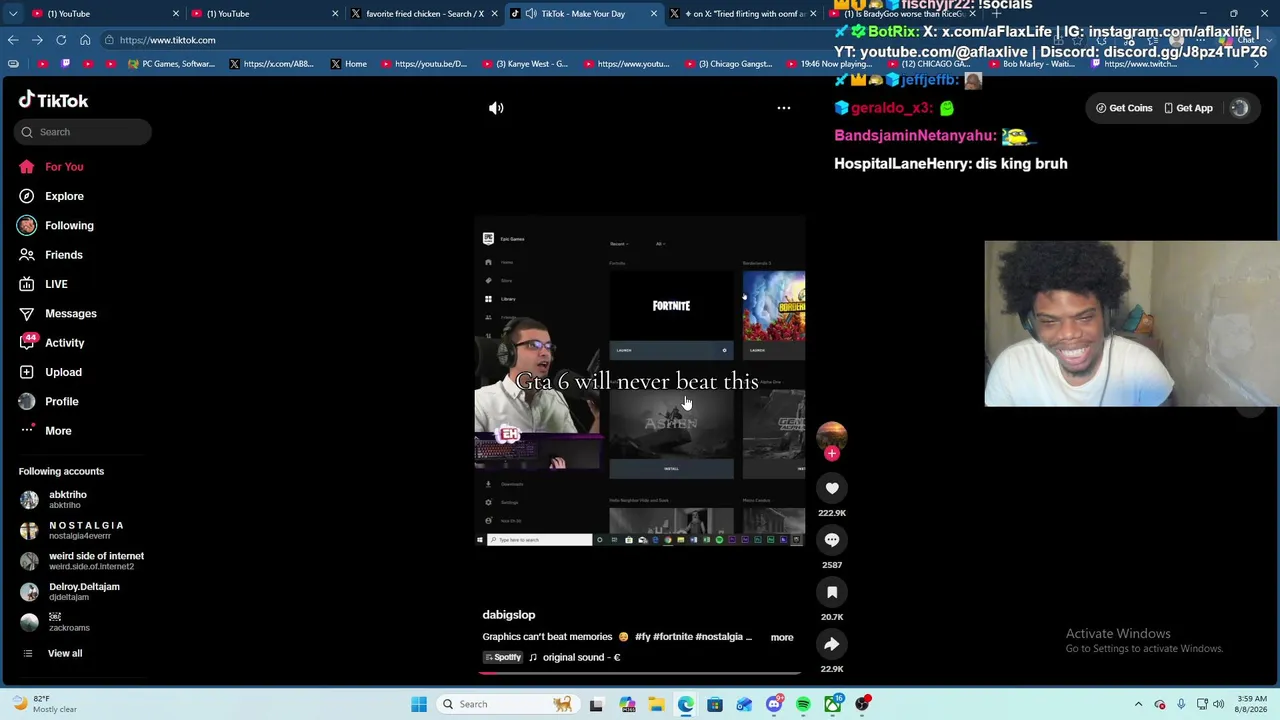Open the profile avatar menu at top right
1280x720 pixels.
click(1240, 108)
